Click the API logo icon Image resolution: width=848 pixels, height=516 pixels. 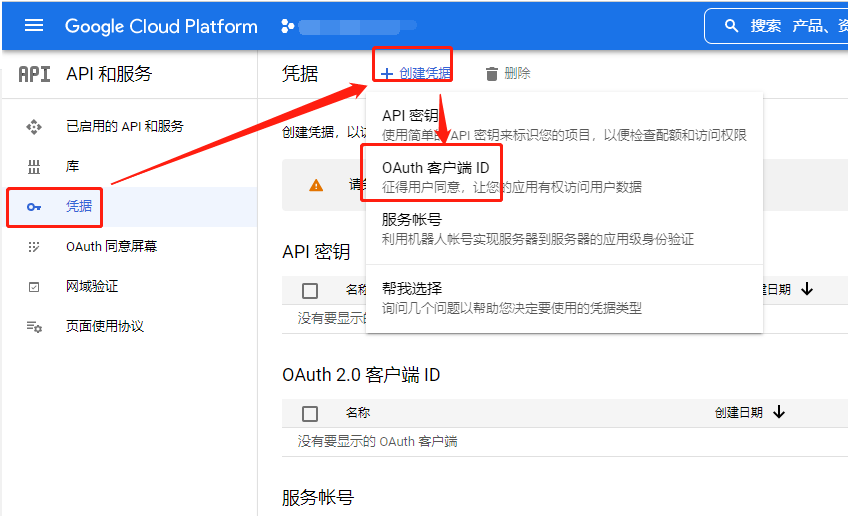(34, 74)
